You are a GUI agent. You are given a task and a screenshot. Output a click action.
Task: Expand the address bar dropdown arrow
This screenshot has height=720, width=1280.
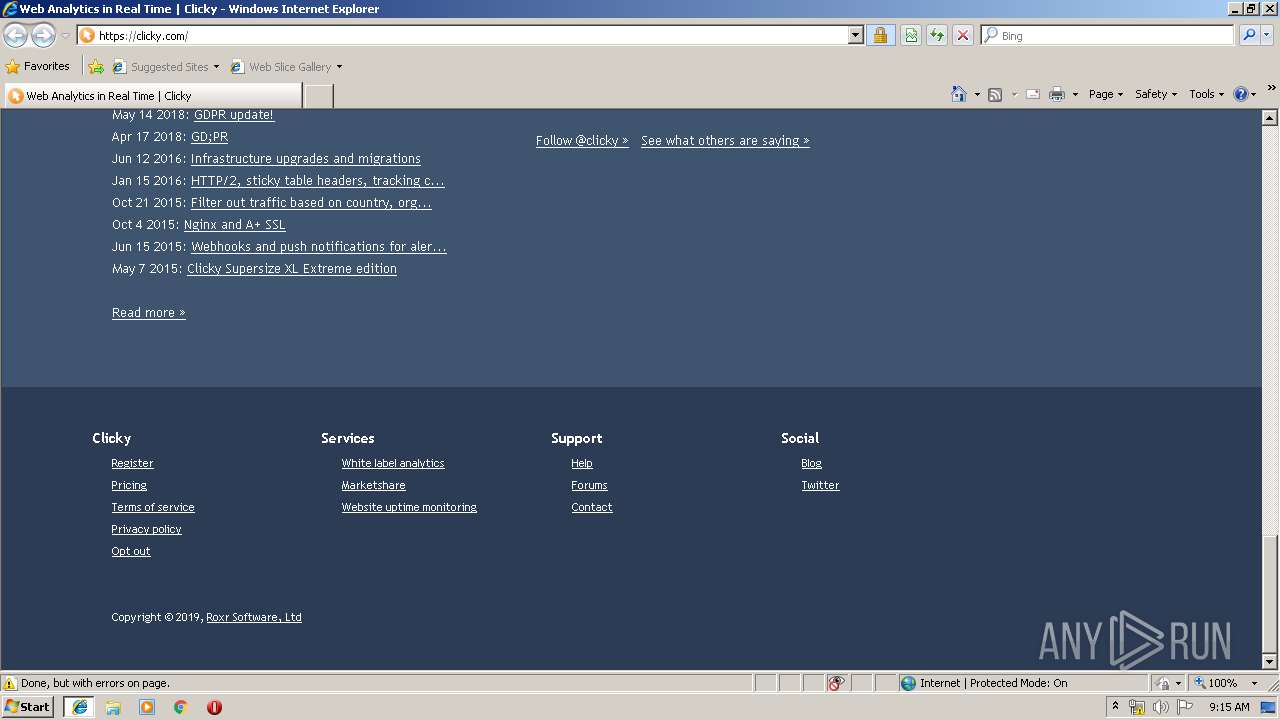(x=856, y=35)
